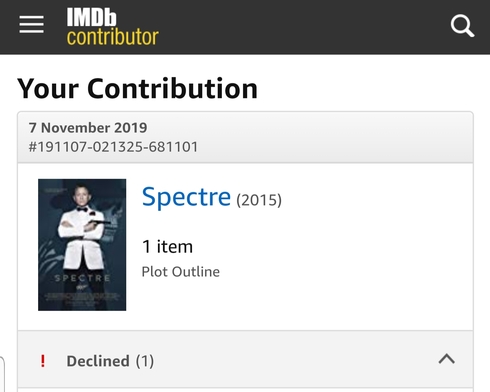
Task: Click the 1 item count text
Action: pyautogui.click(x=167, y=247)
